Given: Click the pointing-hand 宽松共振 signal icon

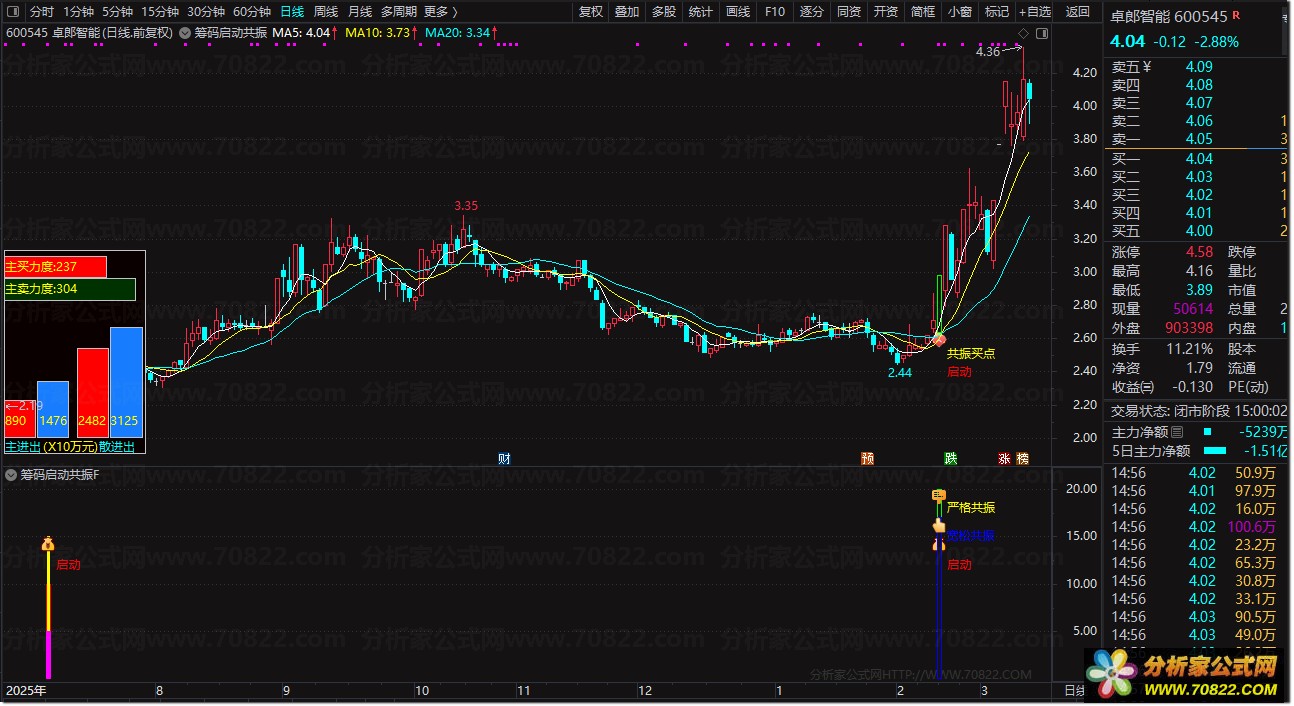Looking at the screenshot, I should point(938,526).
